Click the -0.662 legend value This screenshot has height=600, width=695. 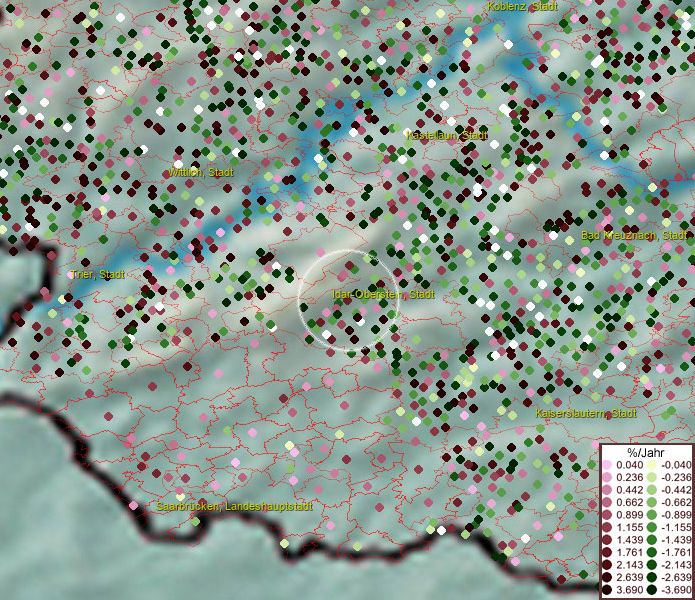coord(676,503)
